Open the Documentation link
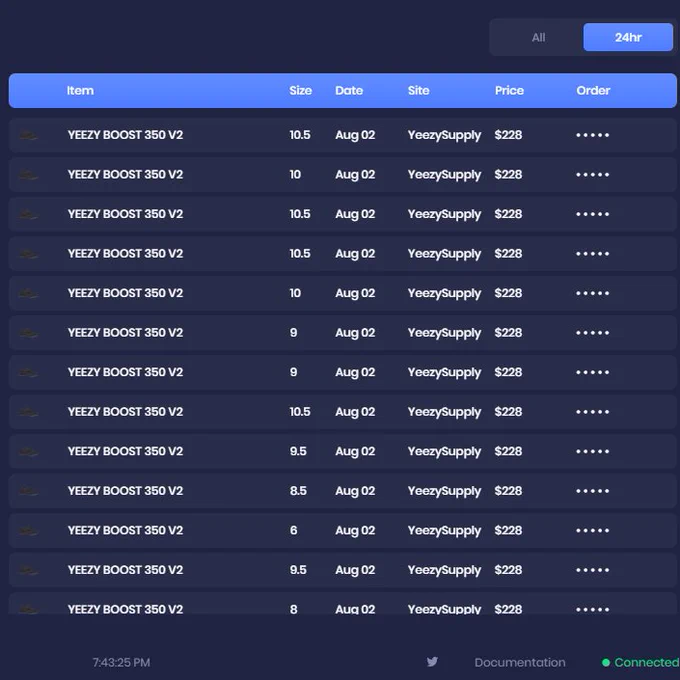Image resolution: width=680 pixels, height=680 pixels. pyautogui.click(x=520, y=663)
